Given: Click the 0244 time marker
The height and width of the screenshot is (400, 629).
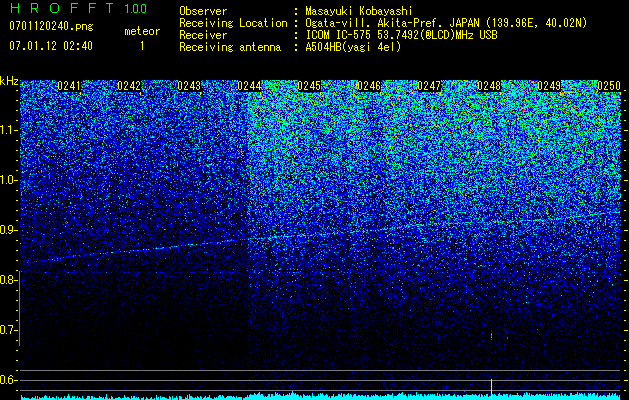Looking at the screenshot, I should 249,86.
